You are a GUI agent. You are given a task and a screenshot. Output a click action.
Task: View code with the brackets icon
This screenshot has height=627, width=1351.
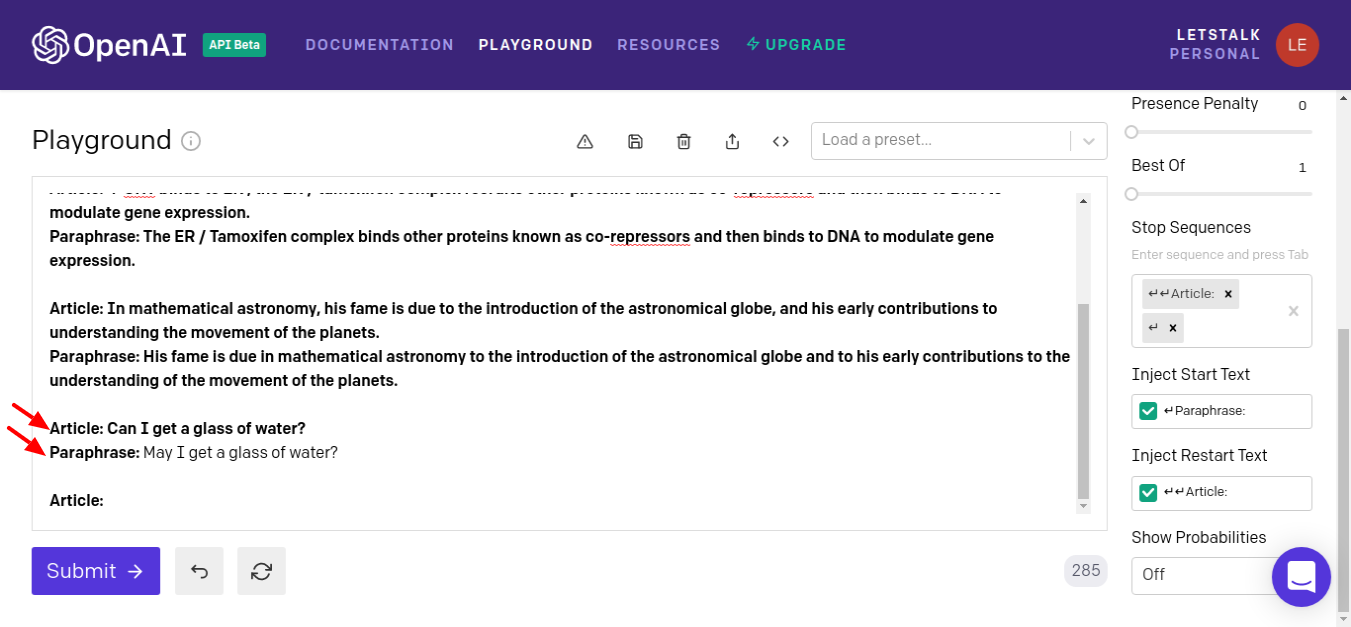tap(781, 142)
